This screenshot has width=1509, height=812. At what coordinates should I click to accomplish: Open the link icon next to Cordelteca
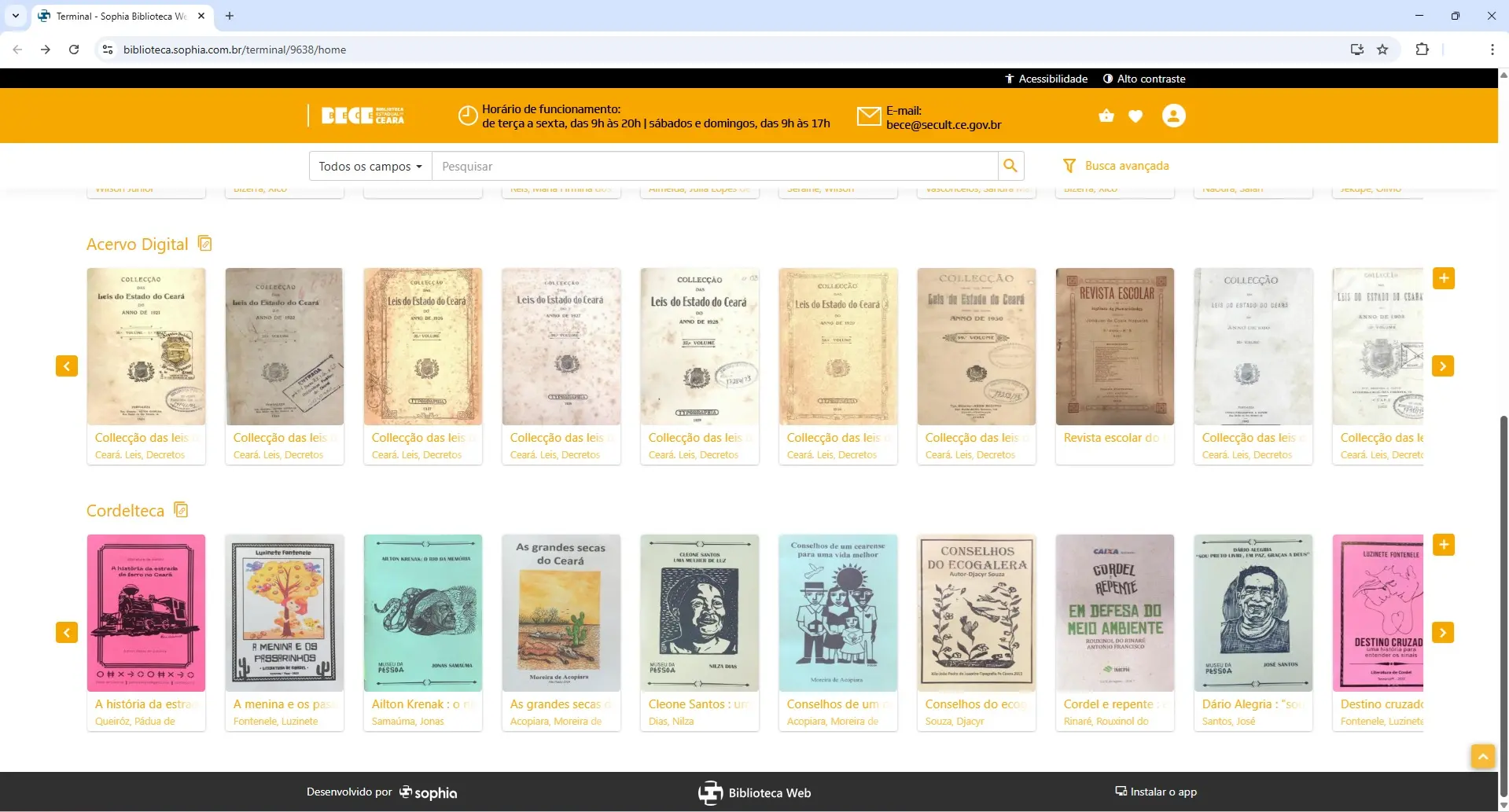coord(181,509)
